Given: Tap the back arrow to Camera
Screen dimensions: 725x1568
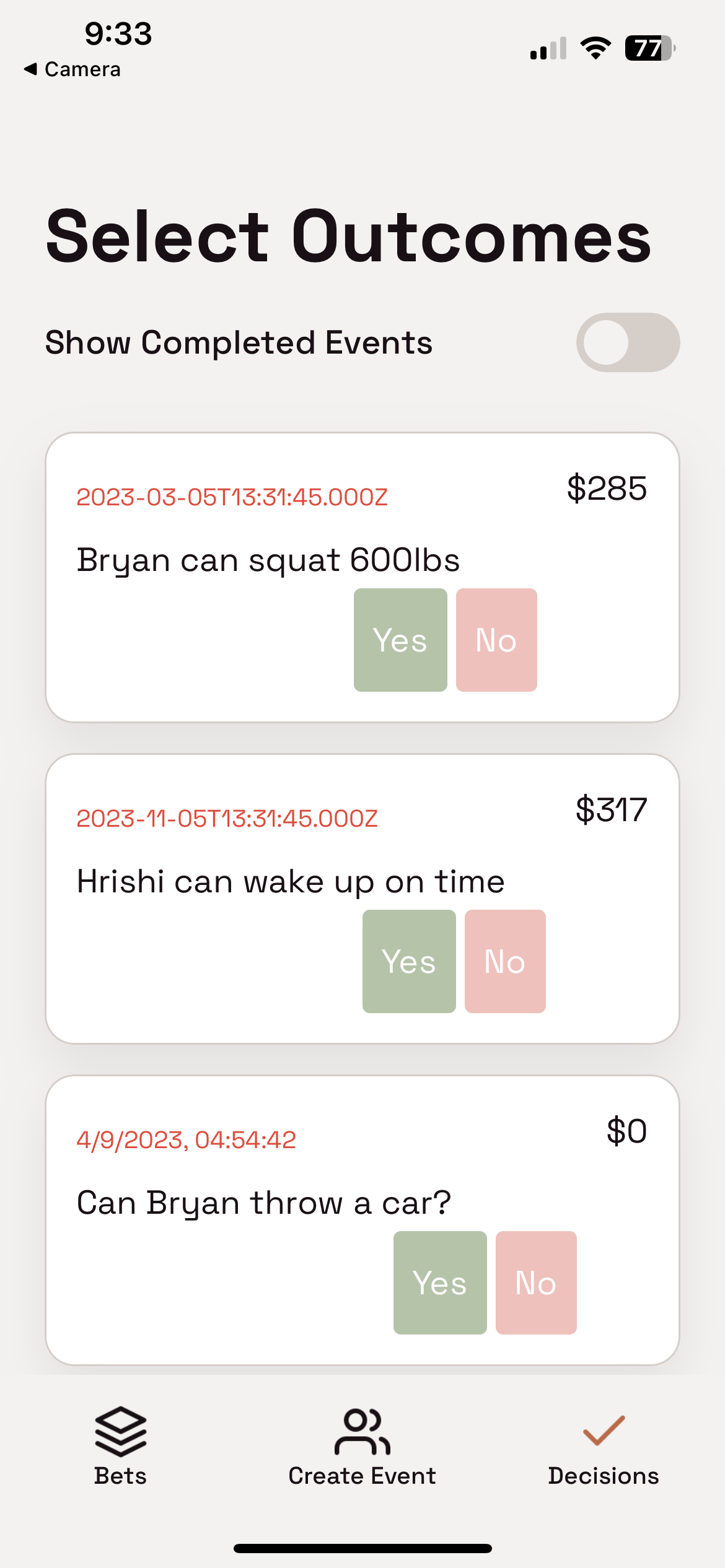Looking at the screenshot, I should click(x=30, y=69).
